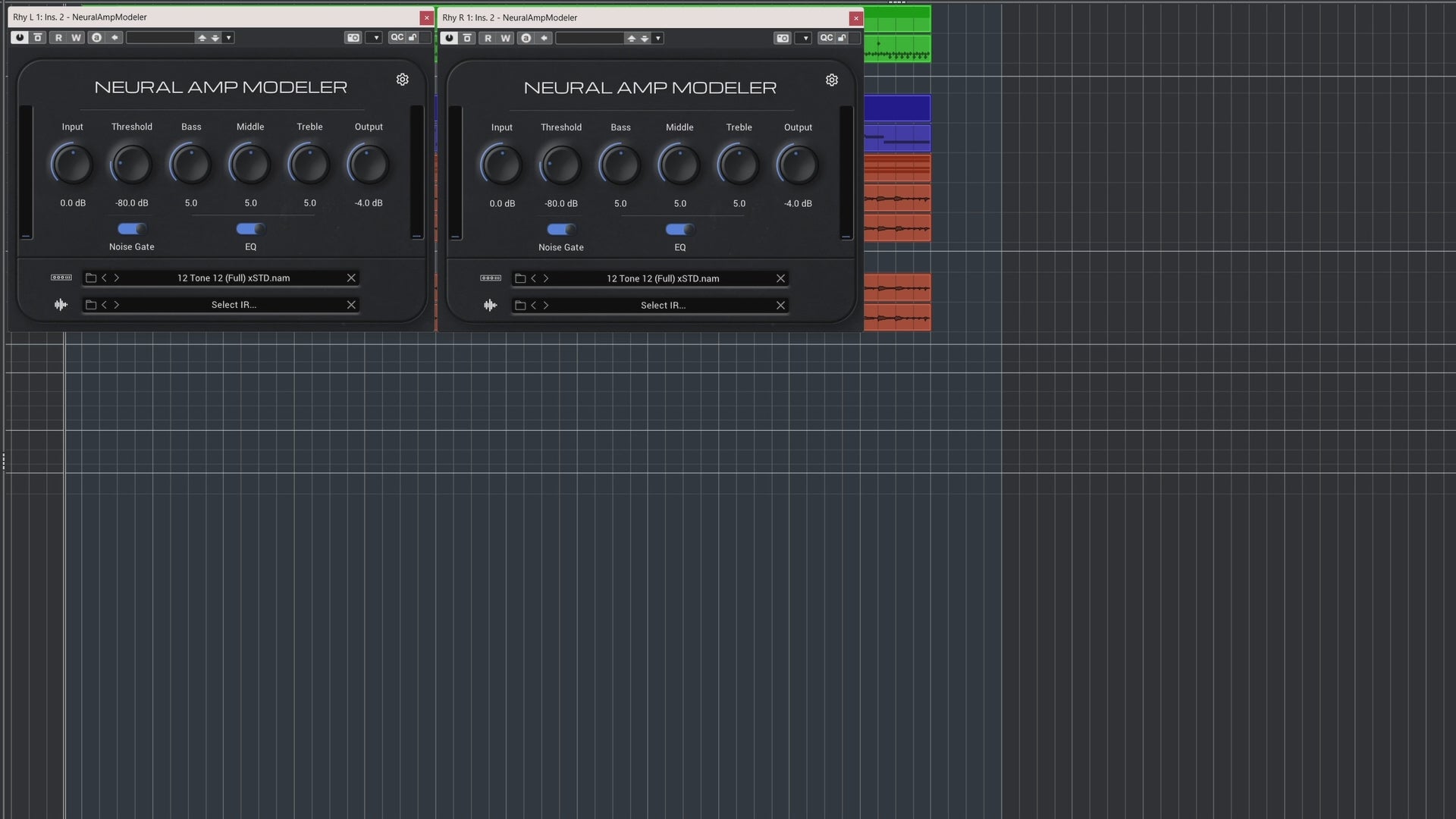Open snapshot options dropdown in Rhy L plugin
Image resolution: width=1456 pixels, height=819 pixels.
(x=376, y=37)
